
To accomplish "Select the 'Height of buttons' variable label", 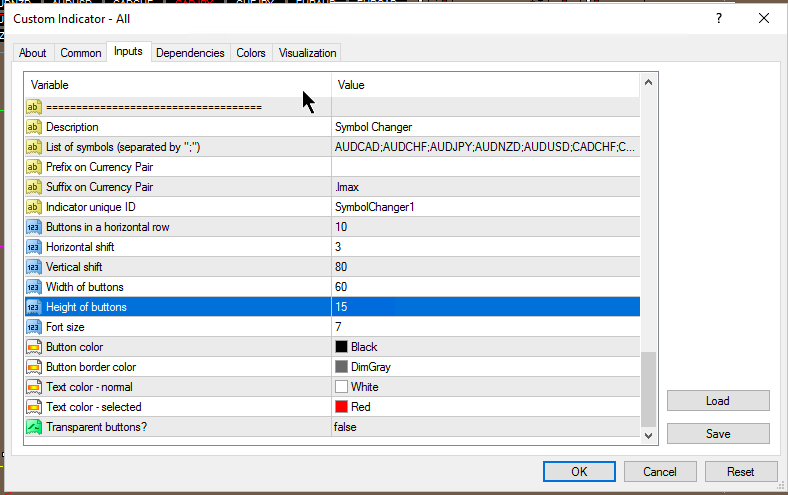I will [x=86, y=307].
